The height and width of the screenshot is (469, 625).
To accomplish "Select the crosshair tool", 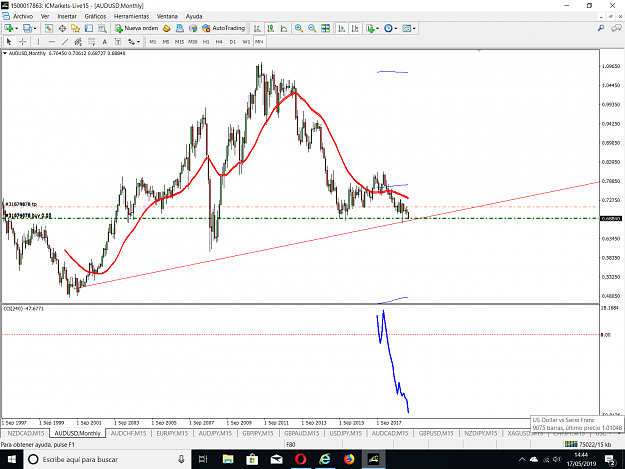I will click(x=23, y=41).
